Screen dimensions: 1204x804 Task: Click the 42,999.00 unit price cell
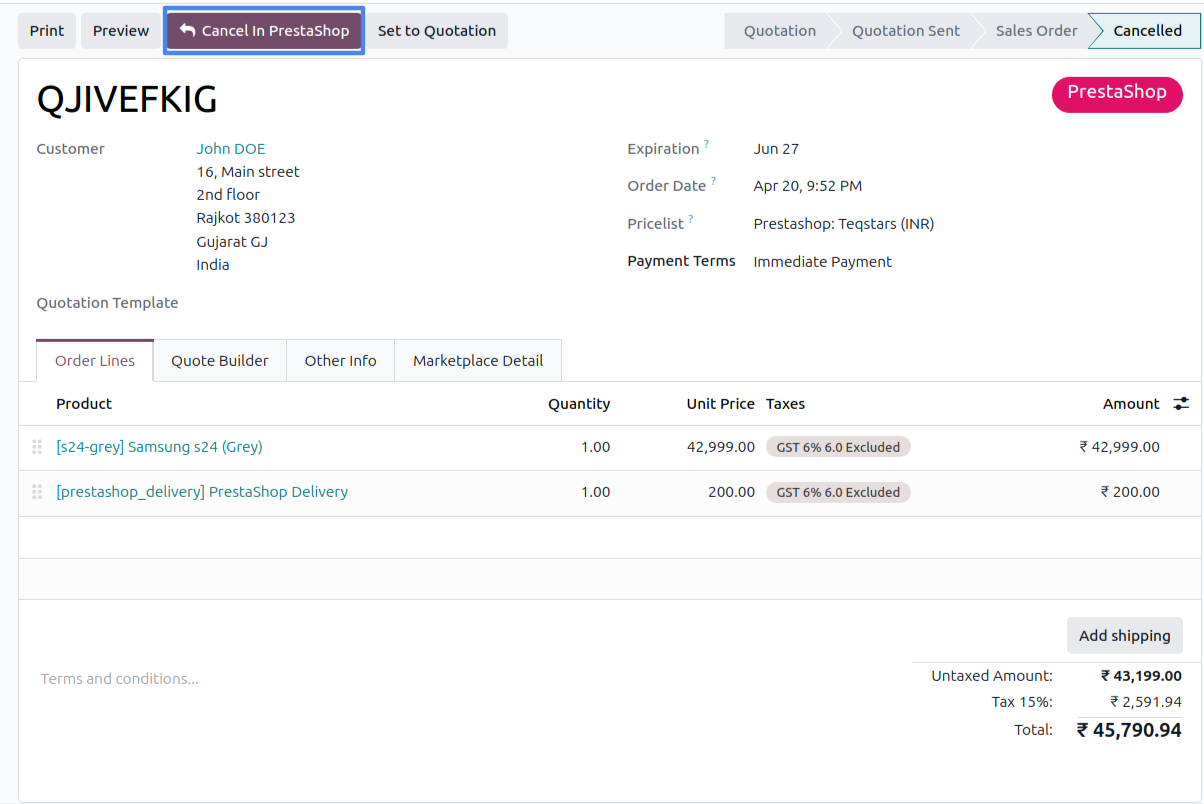click(x=721, y=447)
